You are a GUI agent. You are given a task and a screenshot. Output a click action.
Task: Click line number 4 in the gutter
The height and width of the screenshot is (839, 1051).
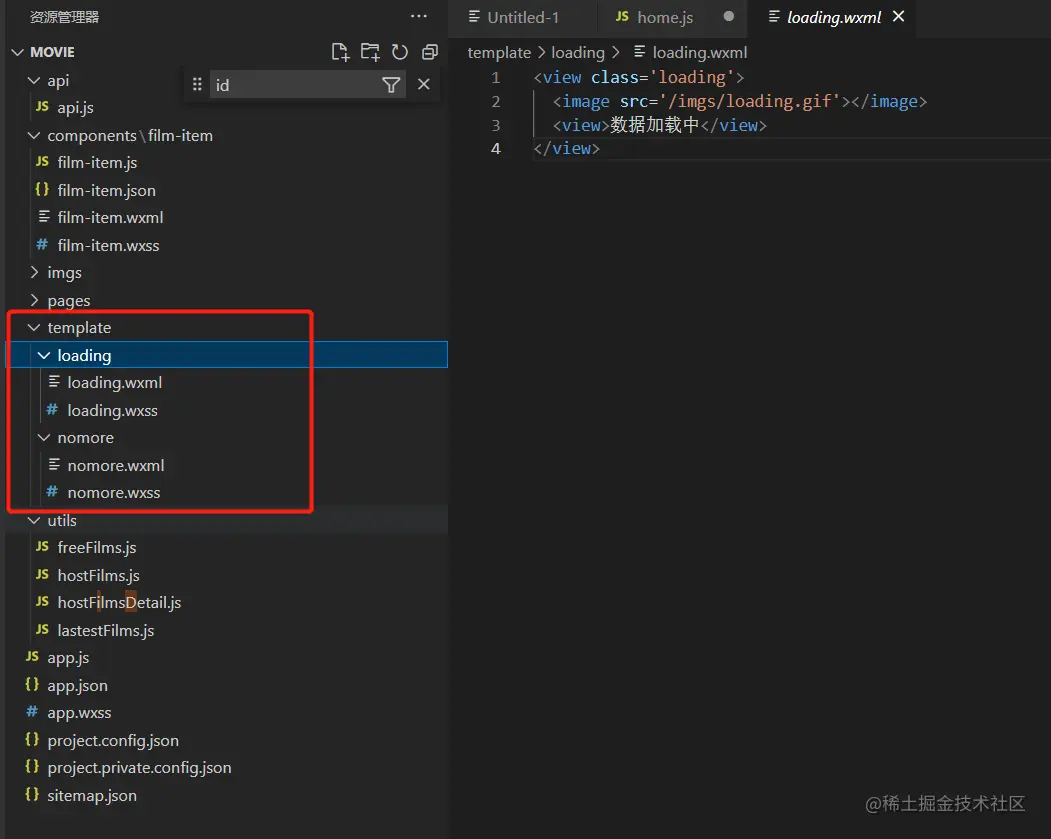coord(495,149)
